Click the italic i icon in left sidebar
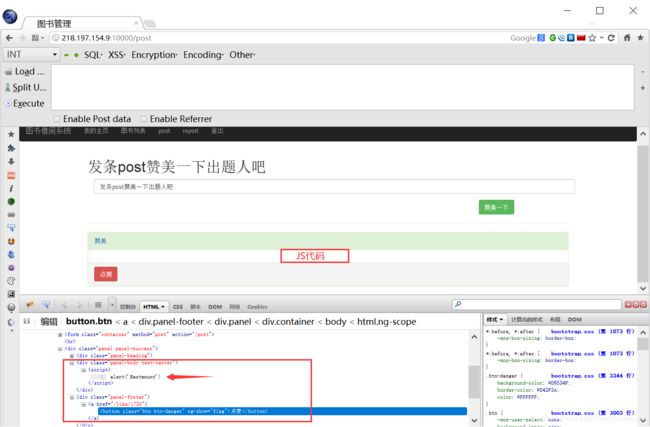This screenshot has width=650, height=427. click(x=11, y=188)
